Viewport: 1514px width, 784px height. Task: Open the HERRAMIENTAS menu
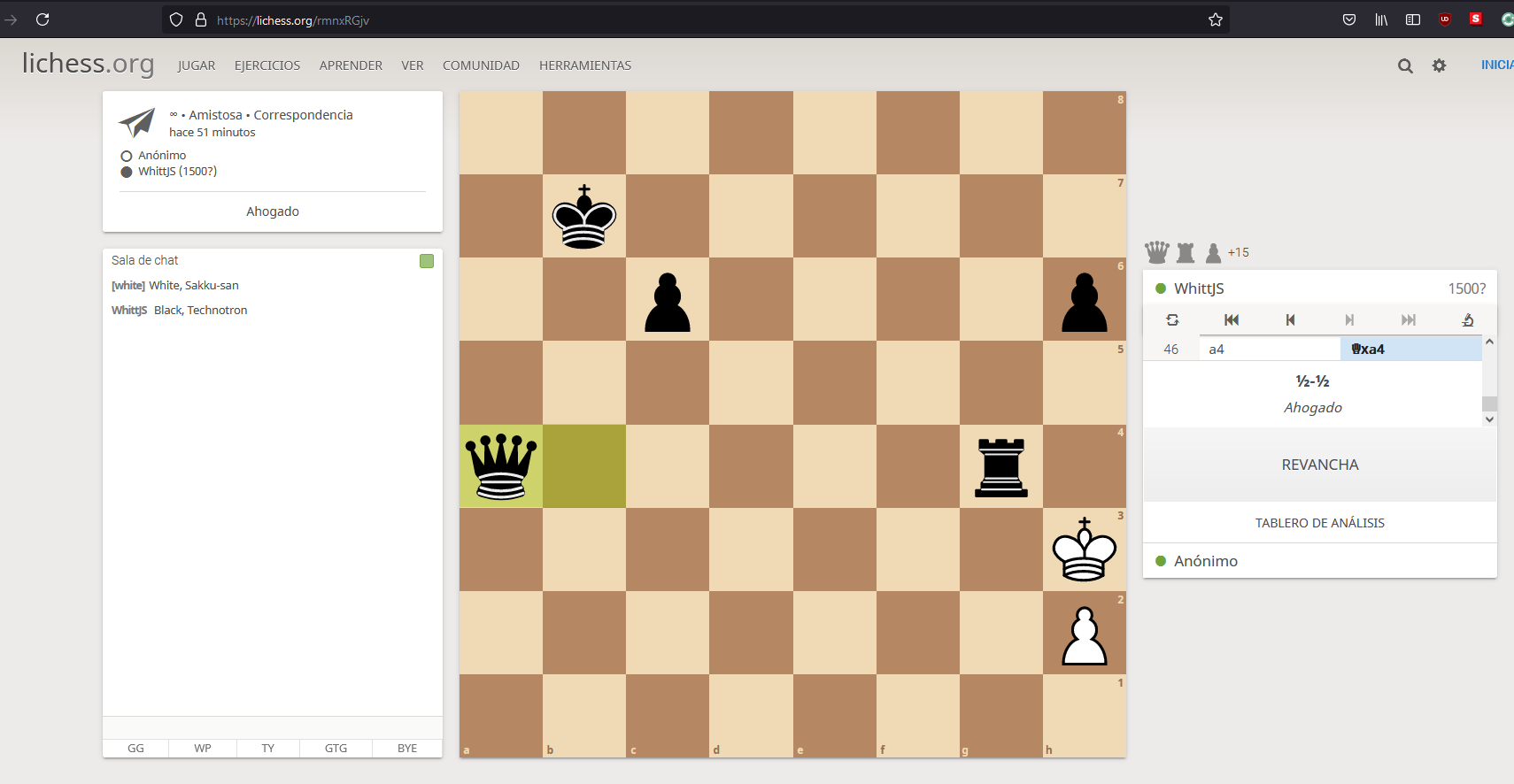(585, 65)
